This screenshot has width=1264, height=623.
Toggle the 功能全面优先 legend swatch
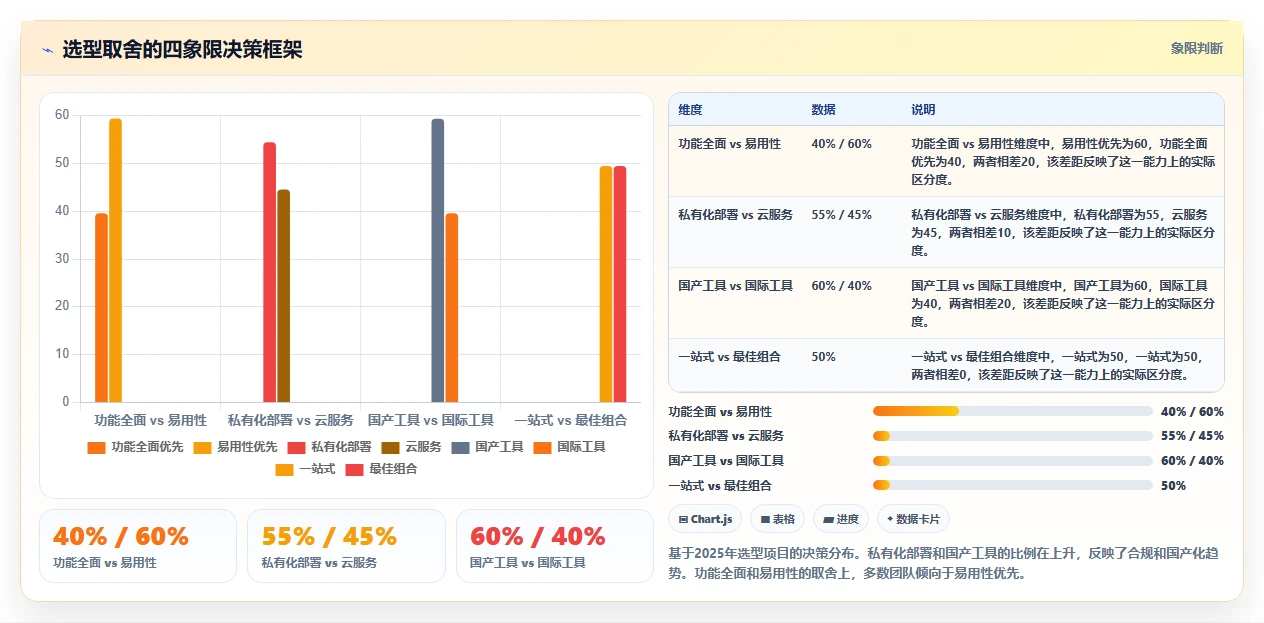pyautogui.click(x=96, y=447)
